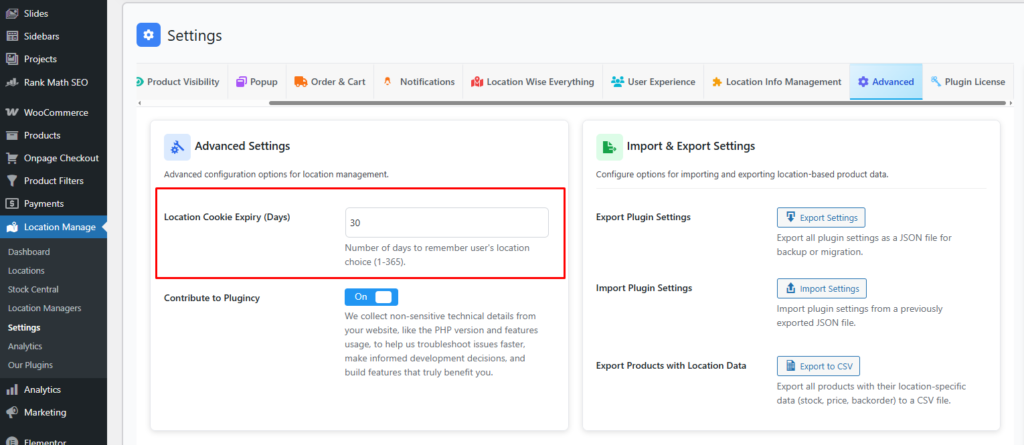This screenshot has height=445, width=1024.
Task: Click the Rank Math SEO sidebar icon
Action: point(12,82)
